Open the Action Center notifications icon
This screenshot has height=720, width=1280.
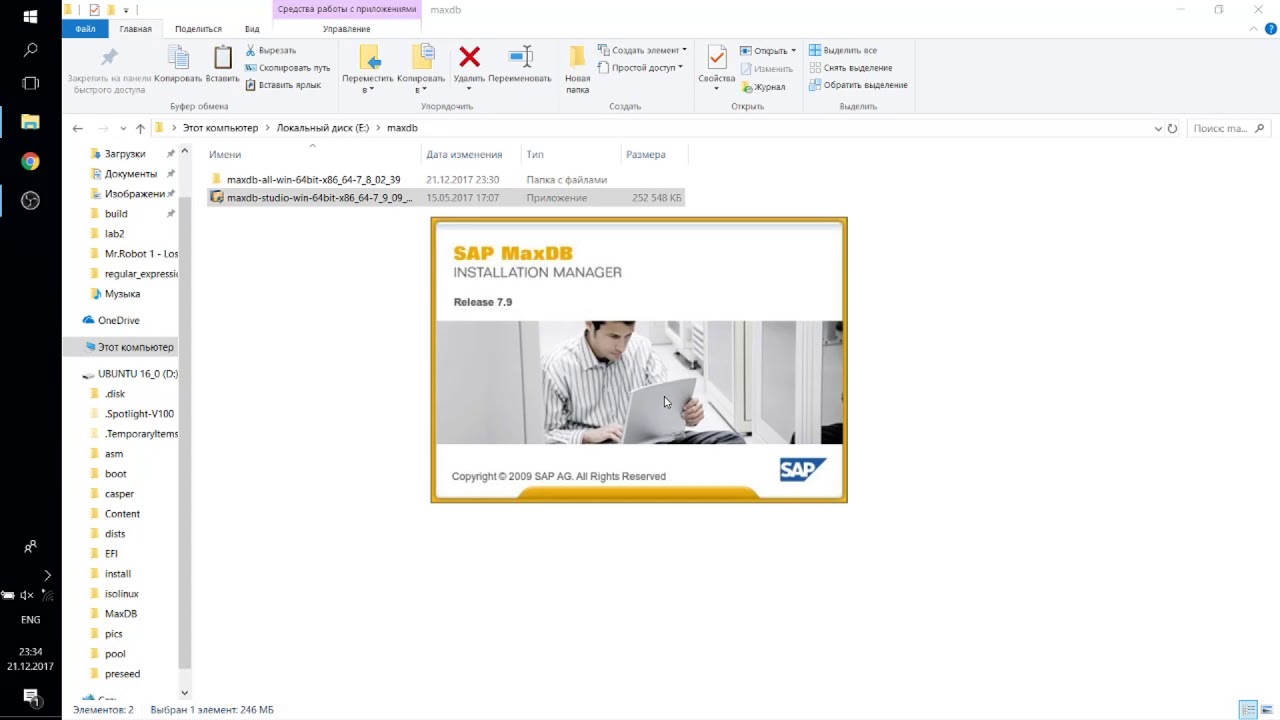(30, 696)
